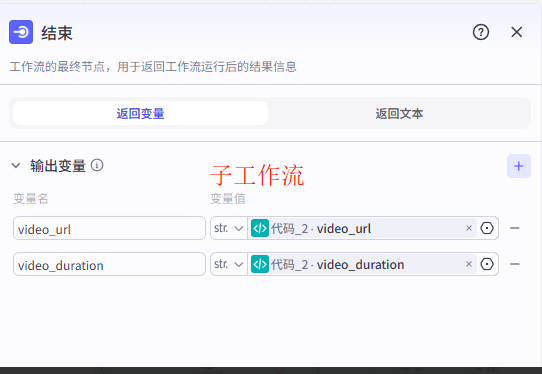Edit the video_url variable name field
This screenshot has height=374, width=542.
pyautogui.click(x=109, y=228)
